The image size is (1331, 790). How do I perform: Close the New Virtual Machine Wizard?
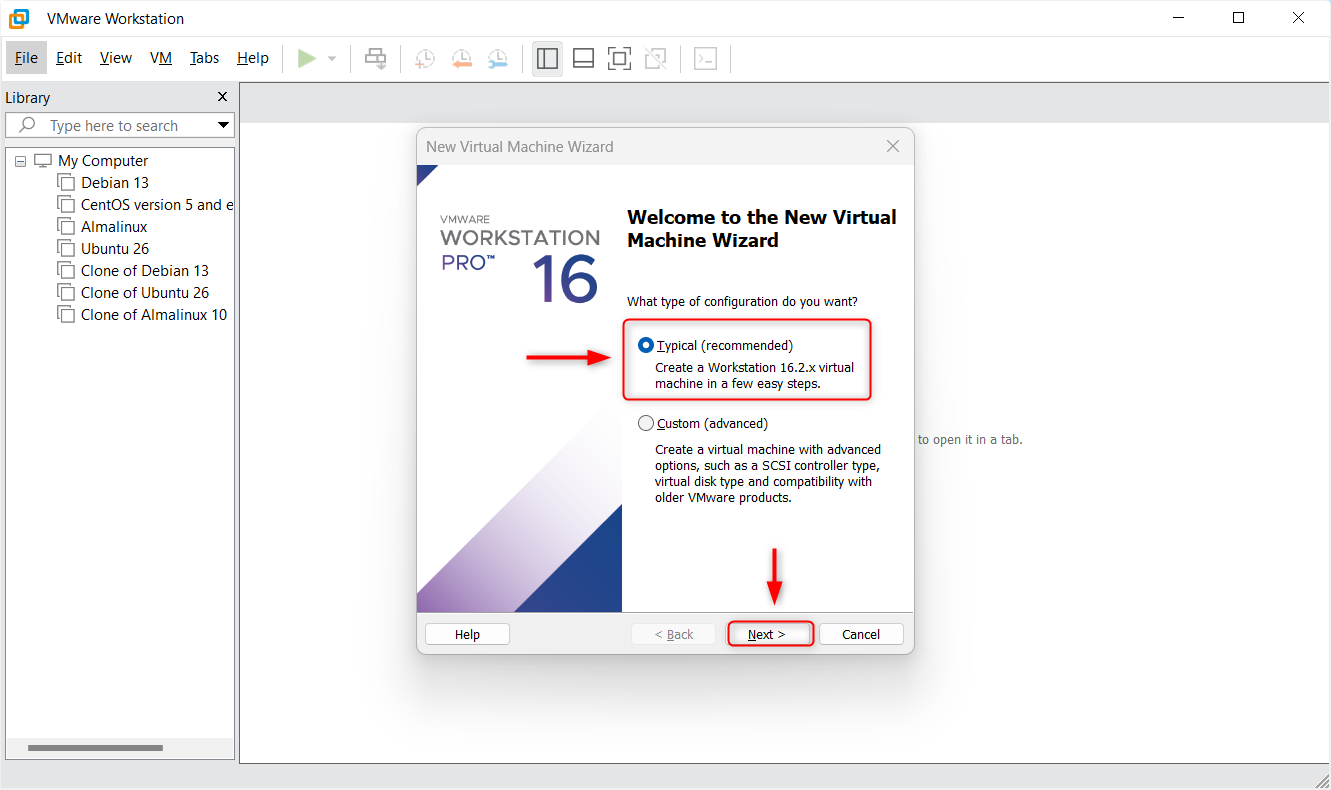(x=893, y=146)
